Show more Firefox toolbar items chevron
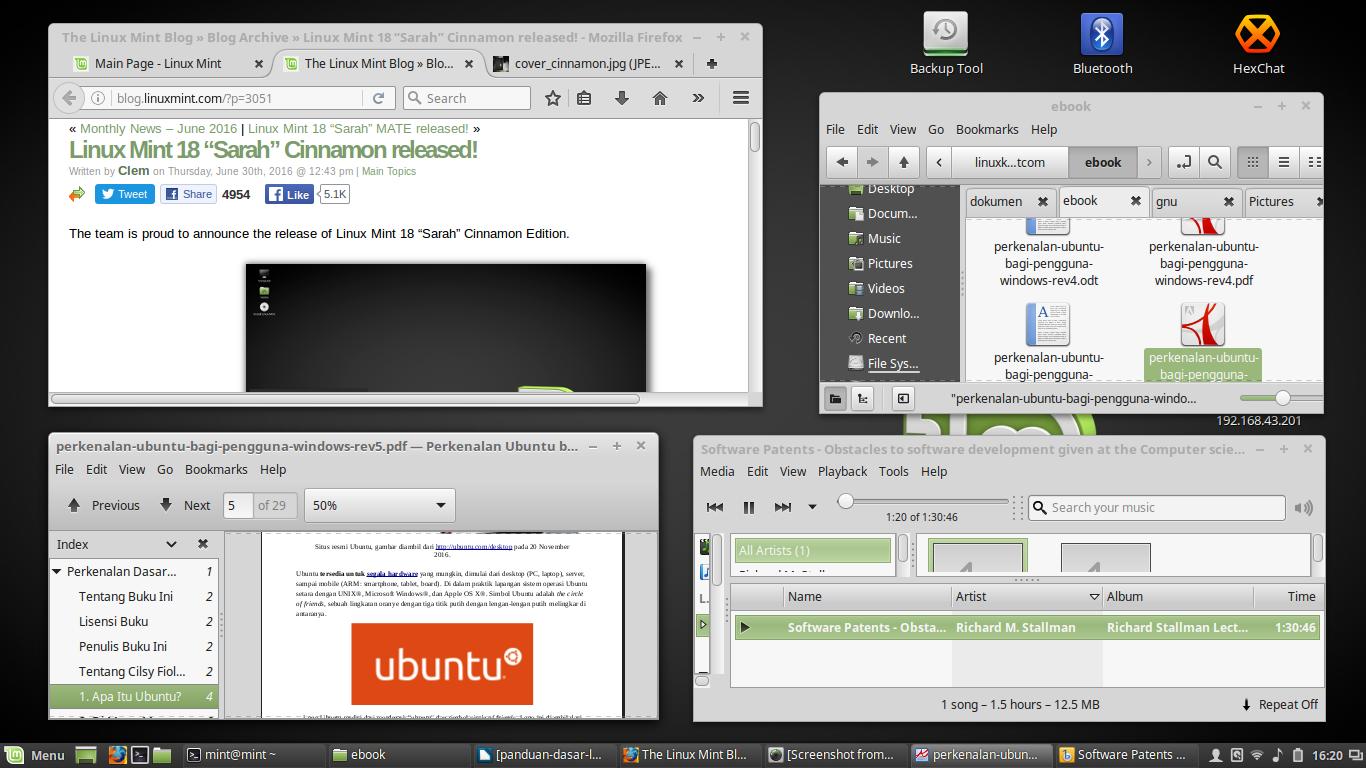The width and height of the screenshot is (1366, 768). [x=698, y=98]
